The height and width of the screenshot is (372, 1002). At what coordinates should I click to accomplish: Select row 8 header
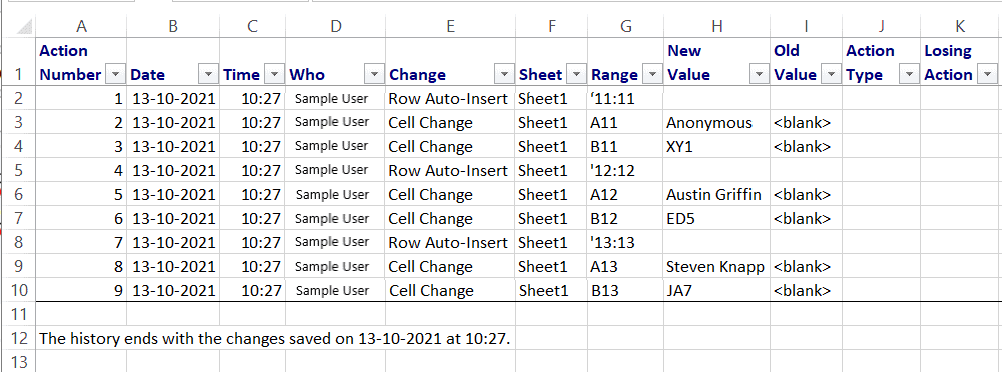(19, 242)
